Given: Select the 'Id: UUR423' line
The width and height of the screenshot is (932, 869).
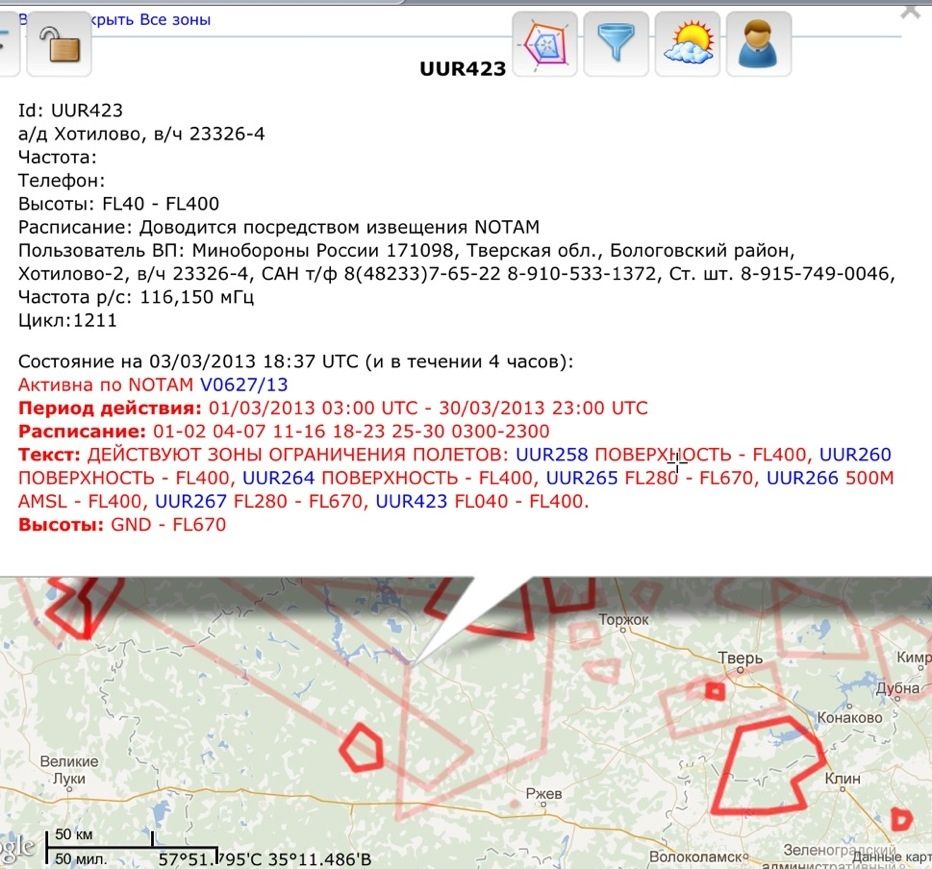Looking at the screenshot, I should [x=70, y=111].
